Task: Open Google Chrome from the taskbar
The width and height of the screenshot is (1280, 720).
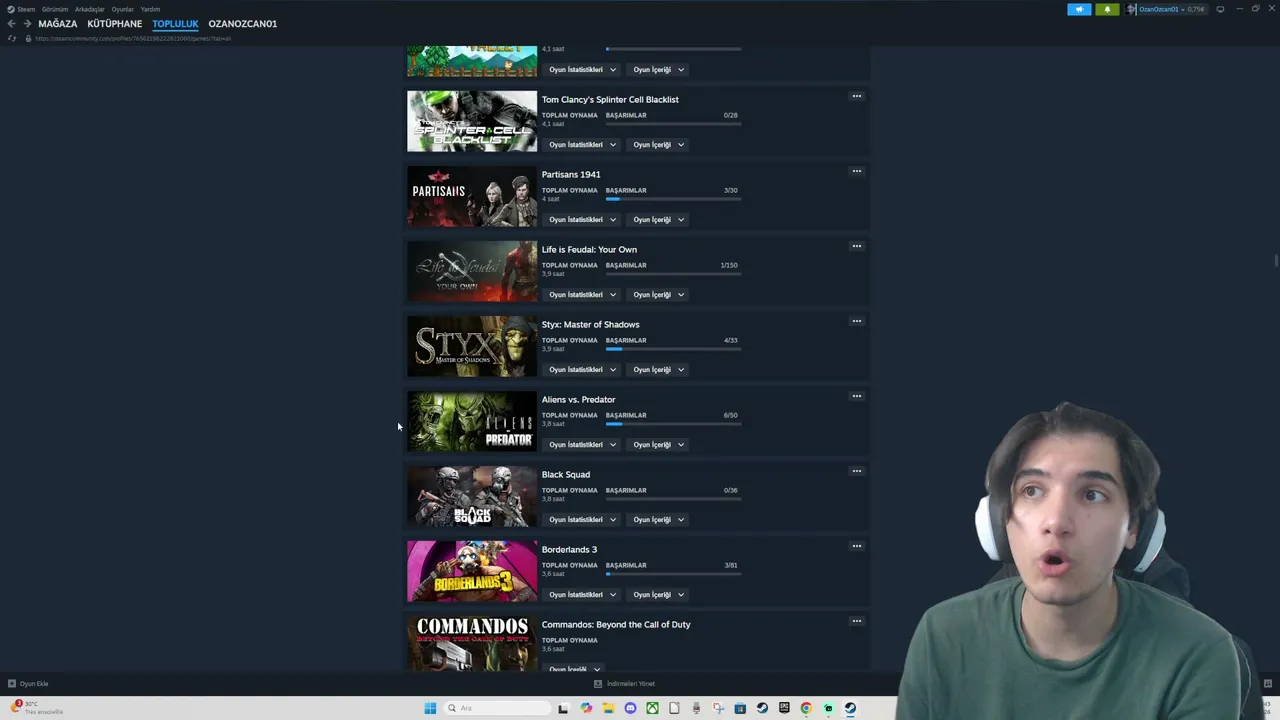Action: tap(806, 708)
